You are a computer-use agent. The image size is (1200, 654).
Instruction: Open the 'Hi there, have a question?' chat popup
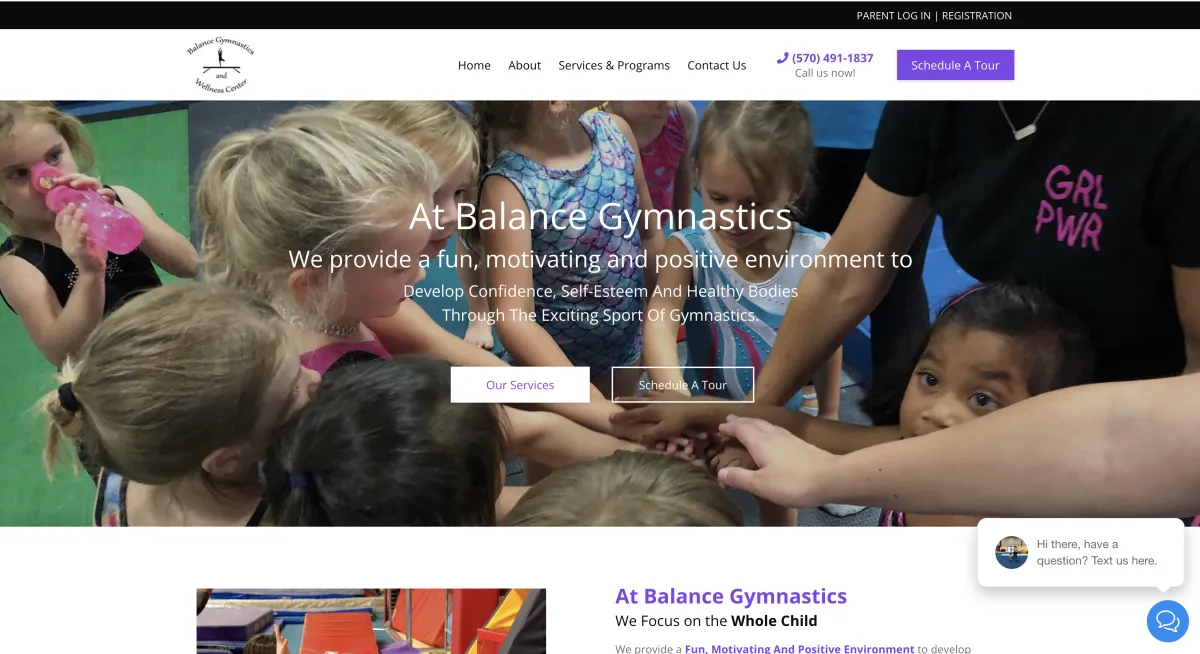(1080, 552)
